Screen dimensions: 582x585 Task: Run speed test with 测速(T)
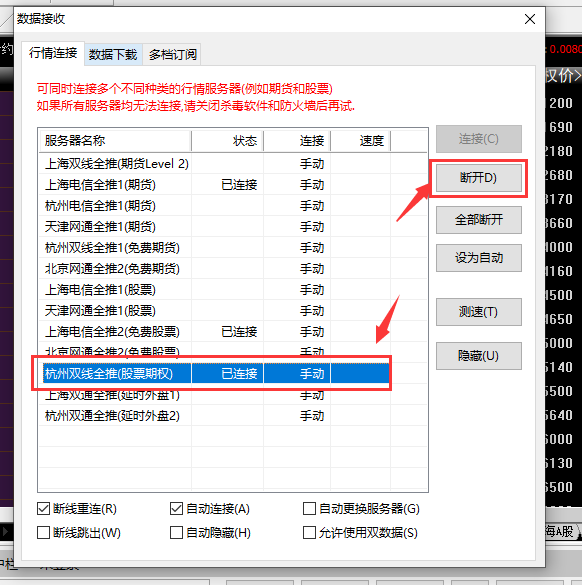[x=478, y=312]
